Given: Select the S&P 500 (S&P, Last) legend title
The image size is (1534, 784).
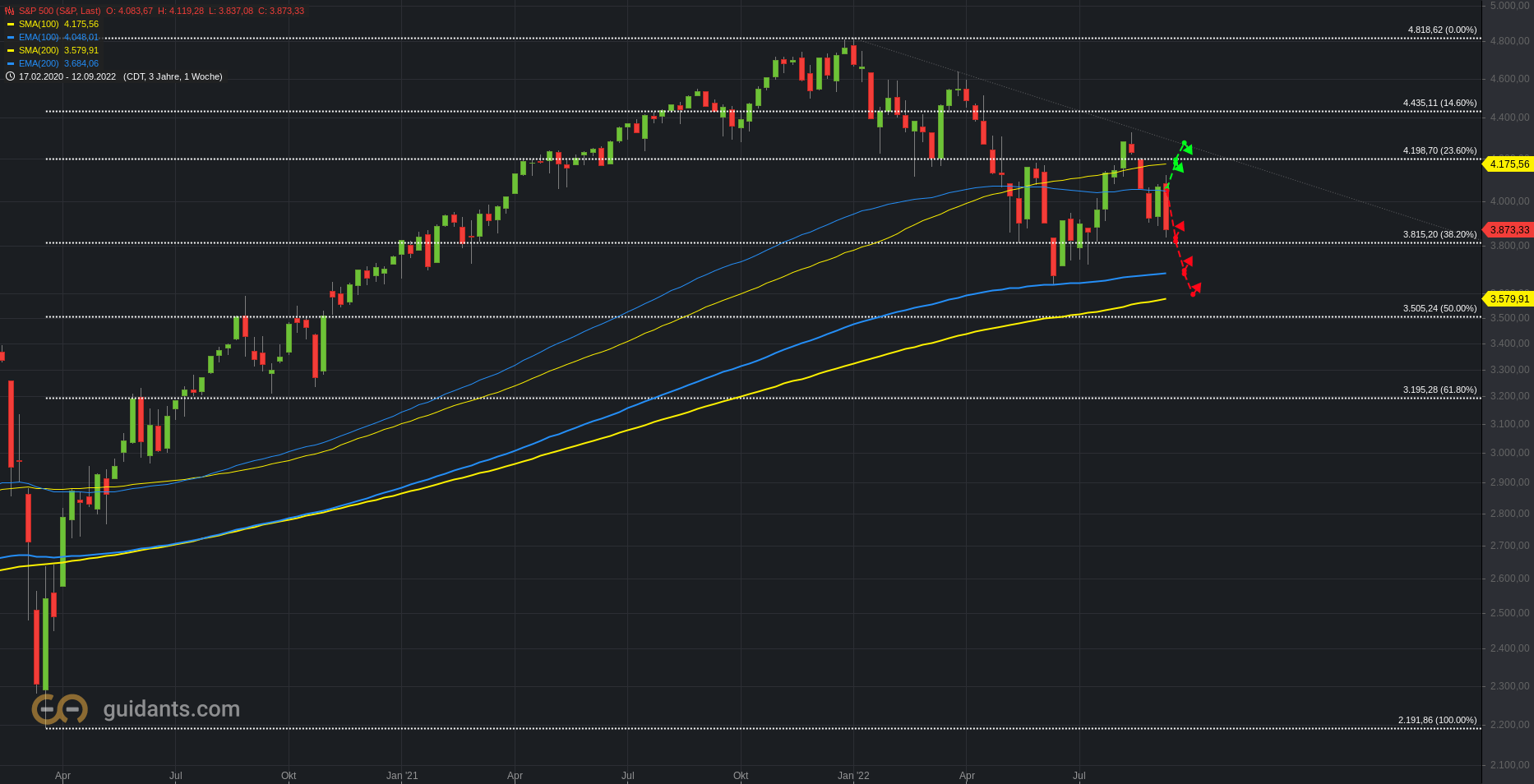Looking at the screenshot, I should (60, 11).
